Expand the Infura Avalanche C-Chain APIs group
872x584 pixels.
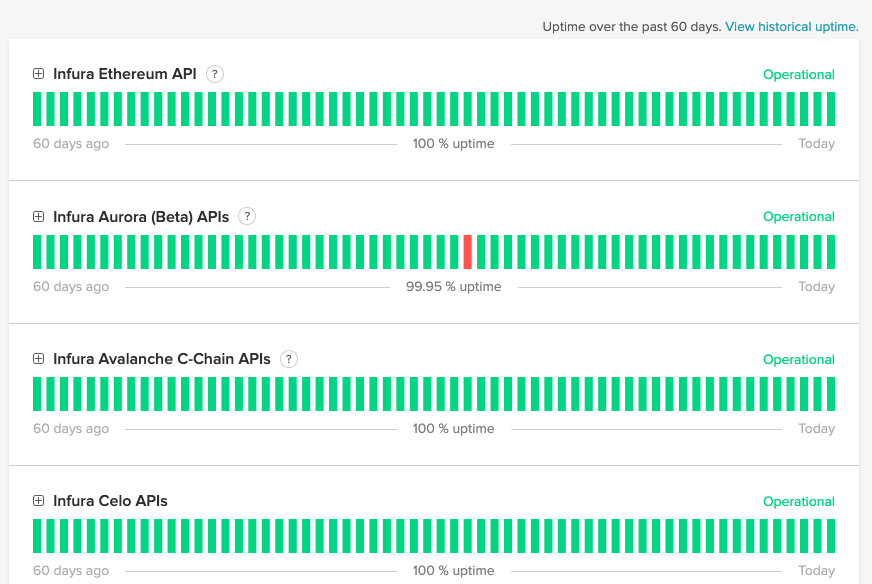point(39,359)
